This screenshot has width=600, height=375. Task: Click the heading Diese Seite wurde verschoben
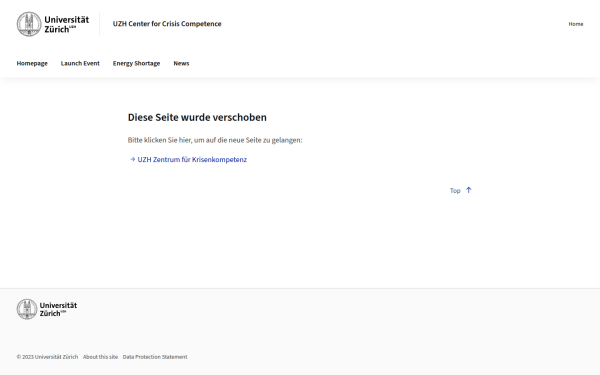[x=197, y=117]
